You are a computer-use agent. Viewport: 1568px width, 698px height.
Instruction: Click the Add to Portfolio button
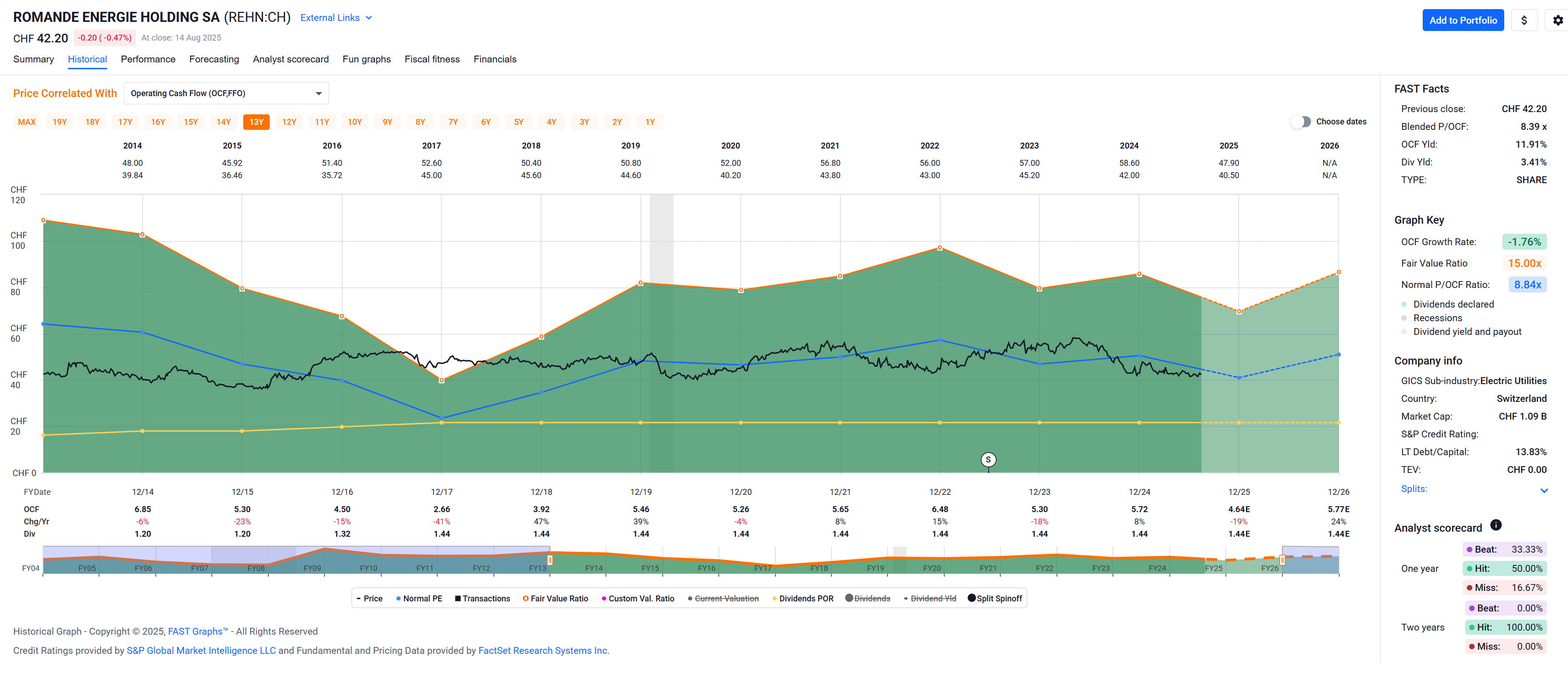(x=1462, y=20)
